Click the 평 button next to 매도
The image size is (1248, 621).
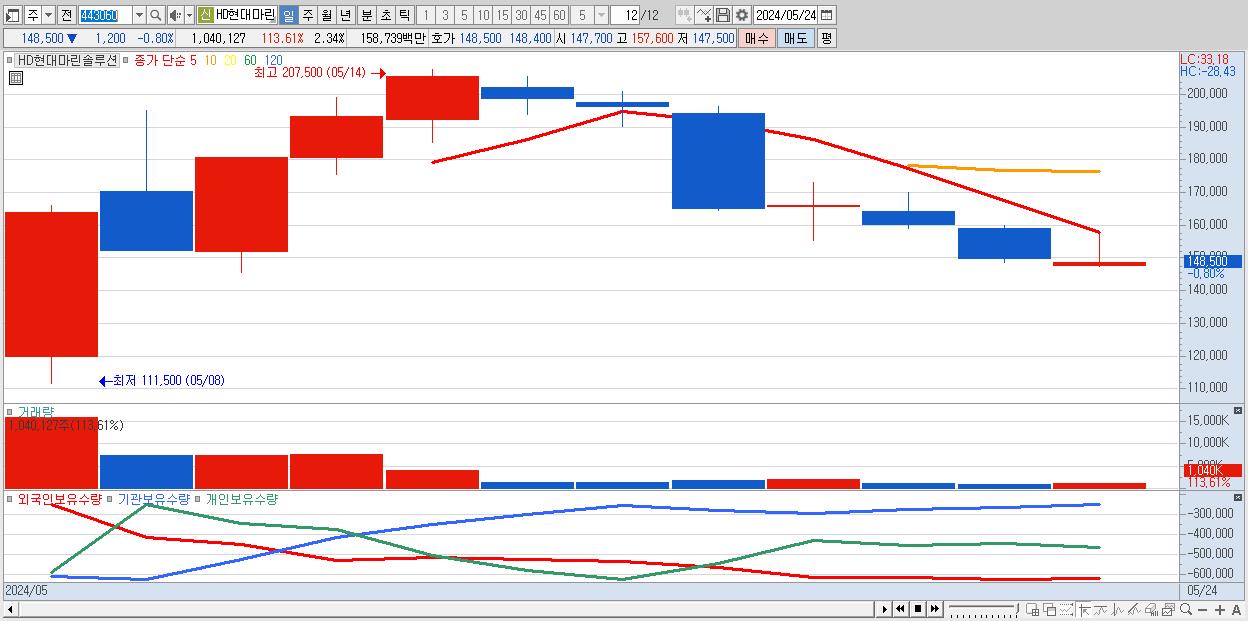826,38
